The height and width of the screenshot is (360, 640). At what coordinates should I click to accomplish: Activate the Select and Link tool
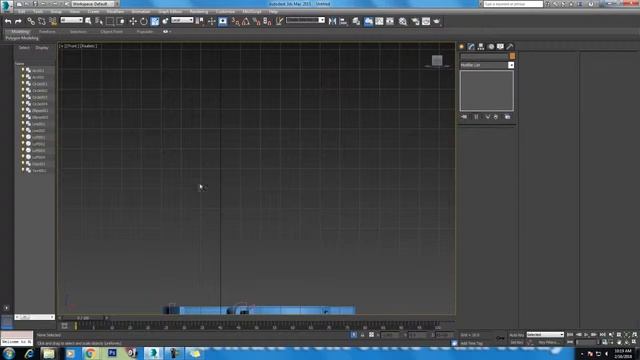[31, 21]
